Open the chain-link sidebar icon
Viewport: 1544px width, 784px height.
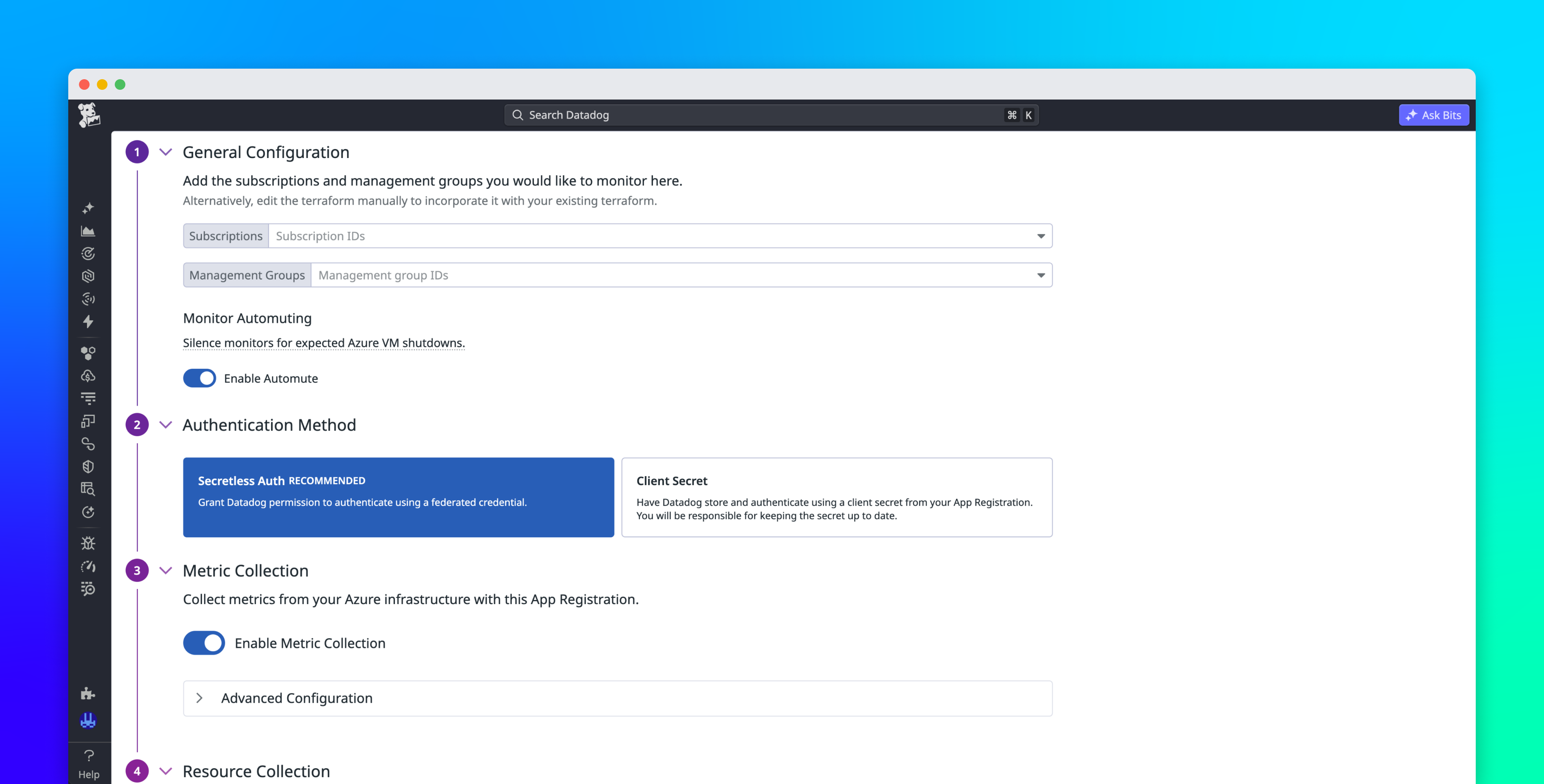click(x=88, y=444)
